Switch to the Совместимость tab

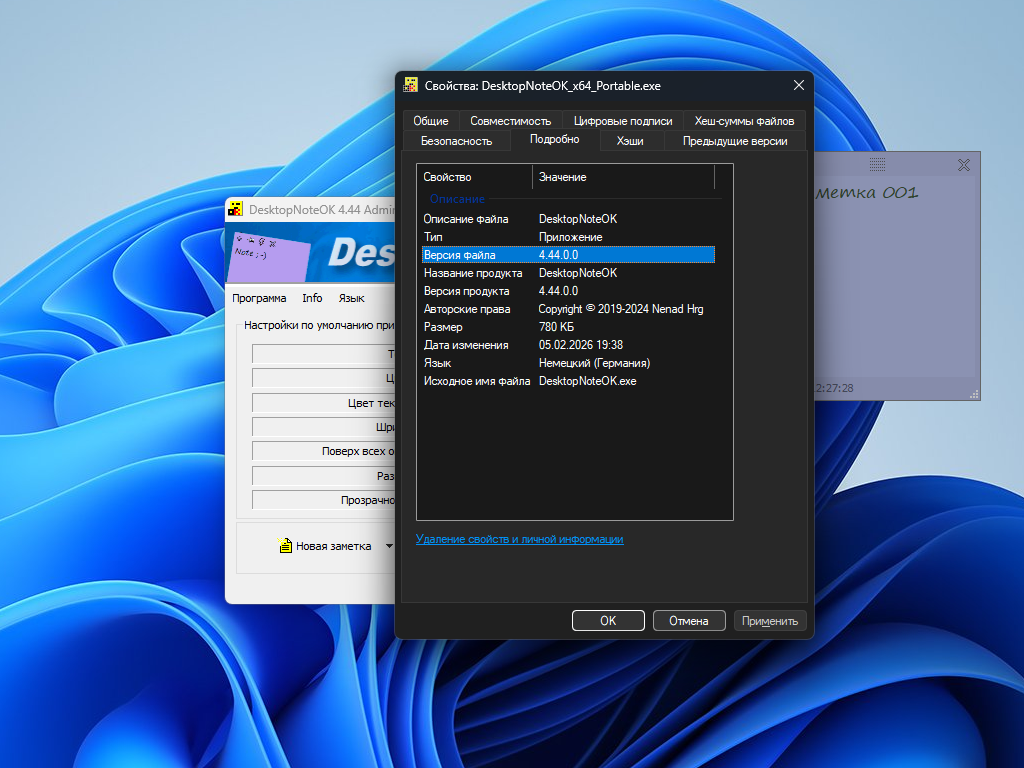point(511,121)
